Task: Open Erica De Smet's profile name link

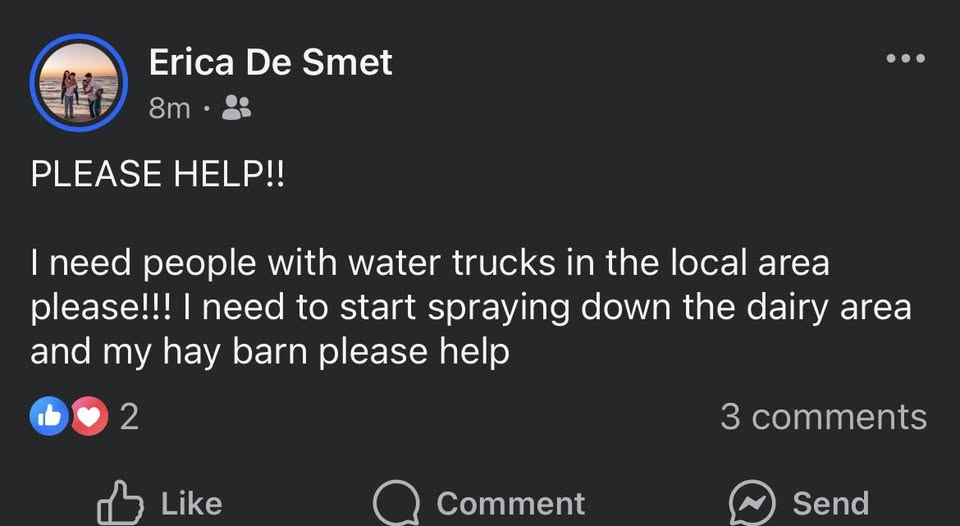Action: tap(270, 62)
